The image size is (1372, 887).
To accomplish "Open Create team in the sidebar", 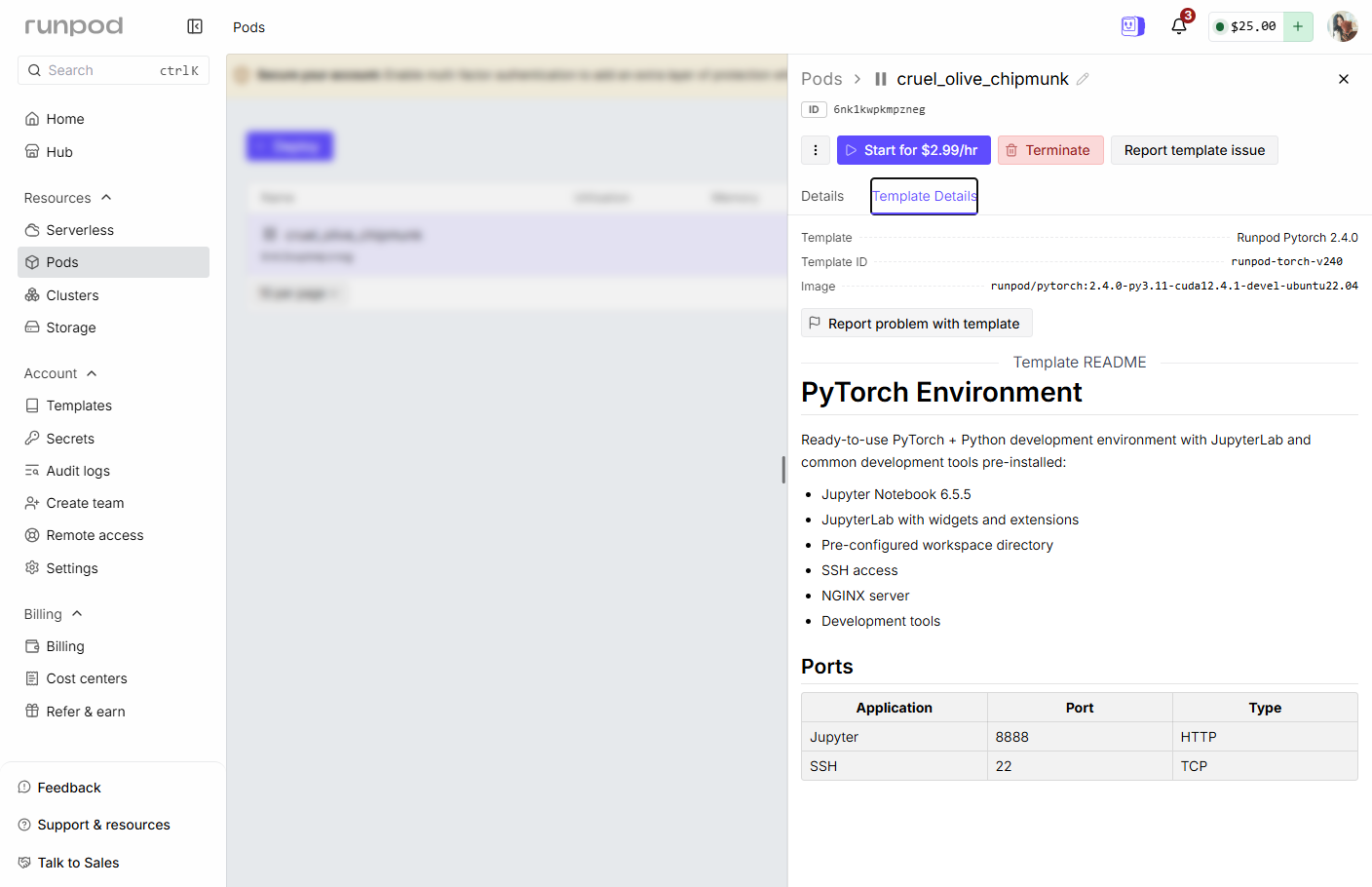I will (113, 503).
